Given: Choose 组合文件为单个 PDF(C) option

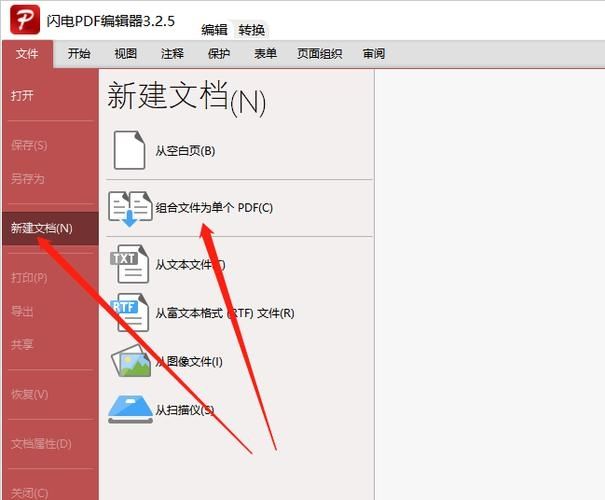Looking at the screenshot, I should coord(214,208).
